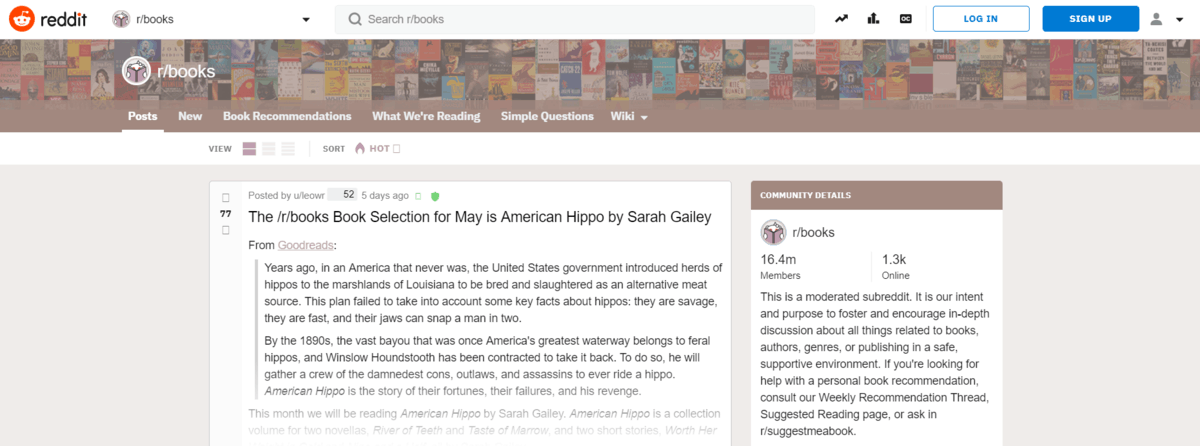Open the Popular trending arrow icon
Viewport: 1200px width, 446px height.
pos(843,19)
